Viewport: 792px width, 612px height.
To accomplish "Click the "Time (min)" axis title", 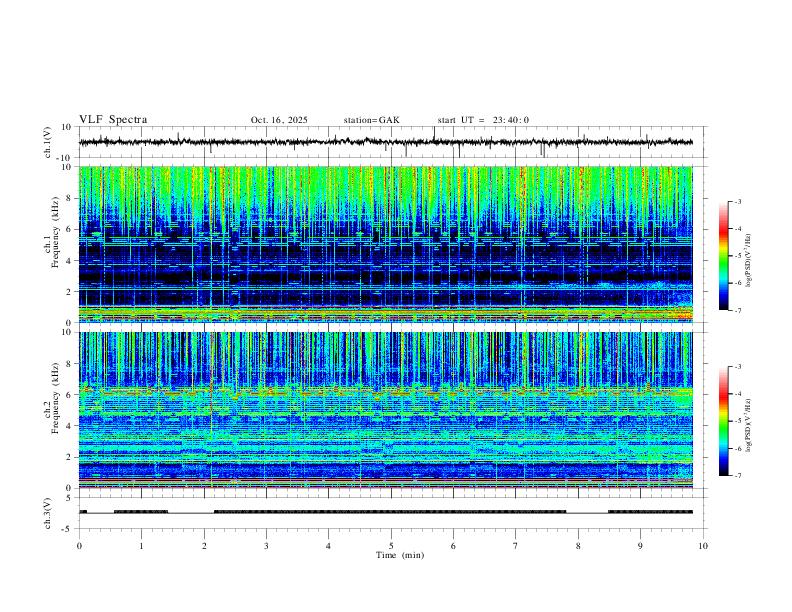I will tap(400, 555).
